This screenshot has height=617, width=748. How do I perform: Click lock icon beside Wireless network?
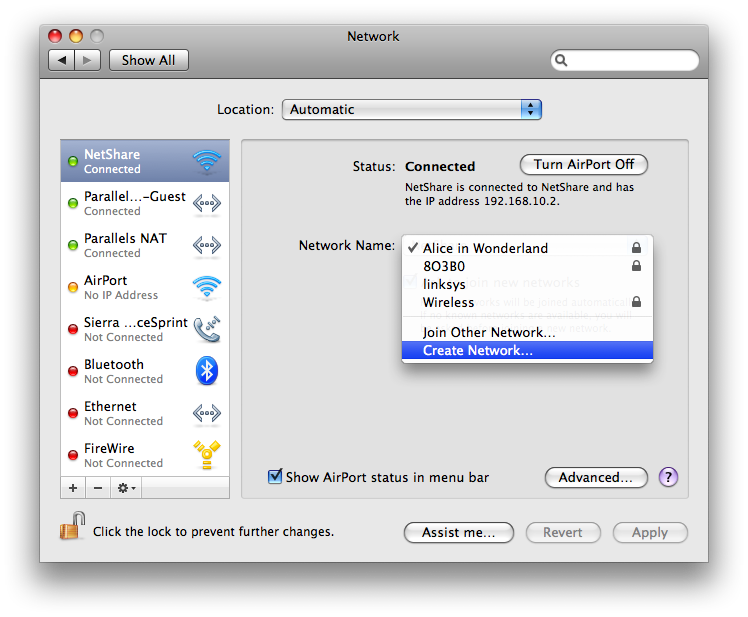pyautogui.click(x=636, y=302)
